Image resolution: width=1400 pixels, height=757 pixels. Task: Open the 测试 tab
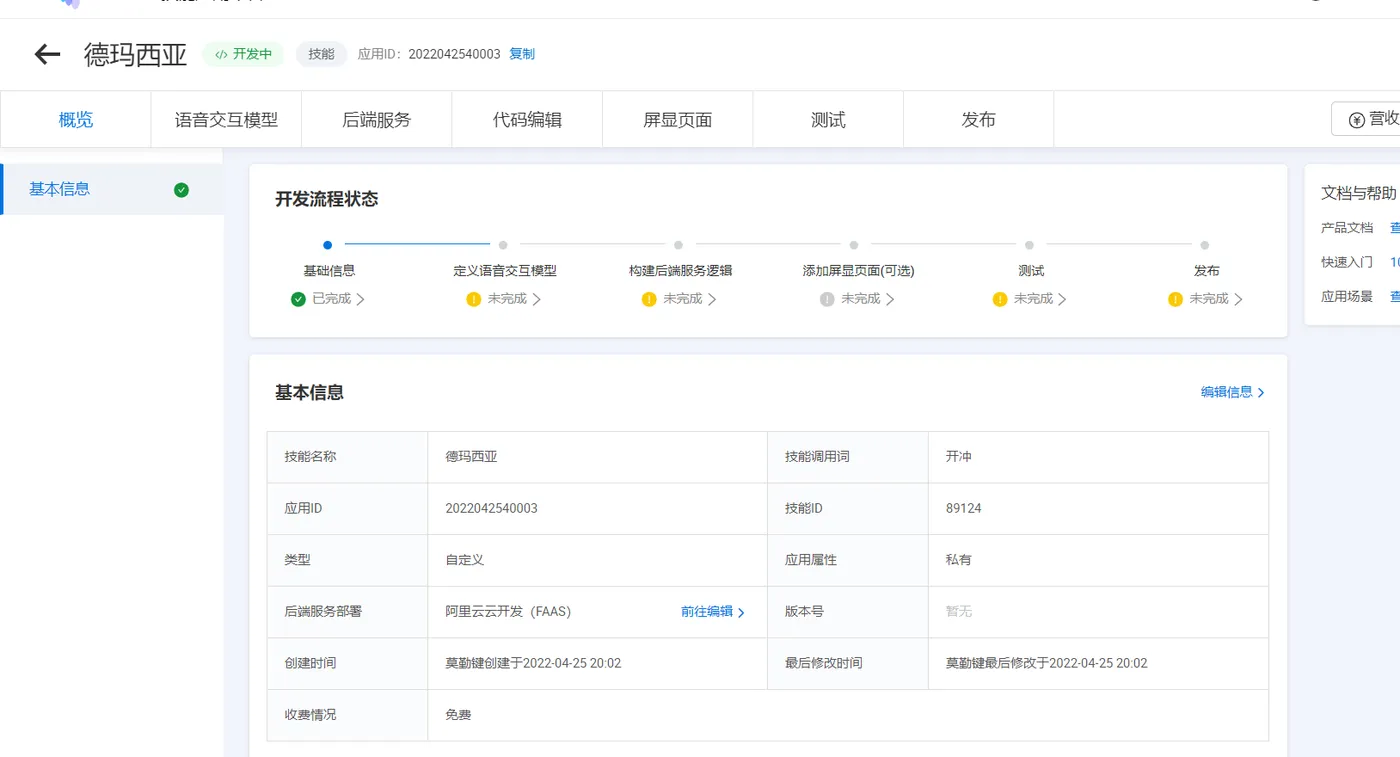click(828, 120)
